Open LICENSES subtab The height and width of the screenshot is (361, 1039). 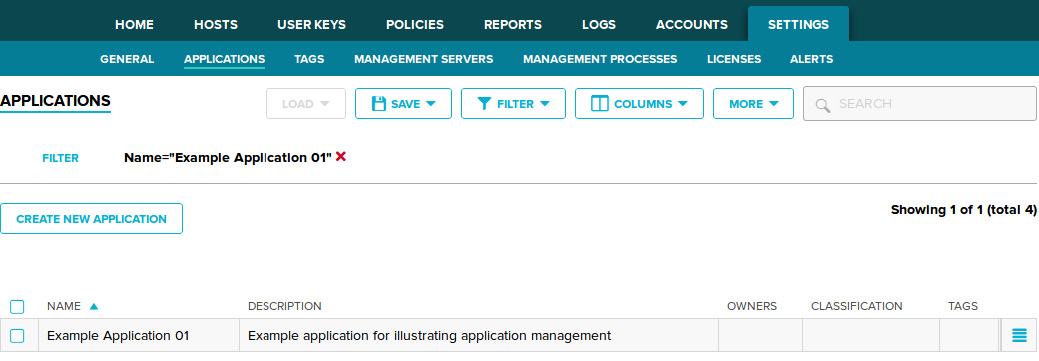point(734,59)
